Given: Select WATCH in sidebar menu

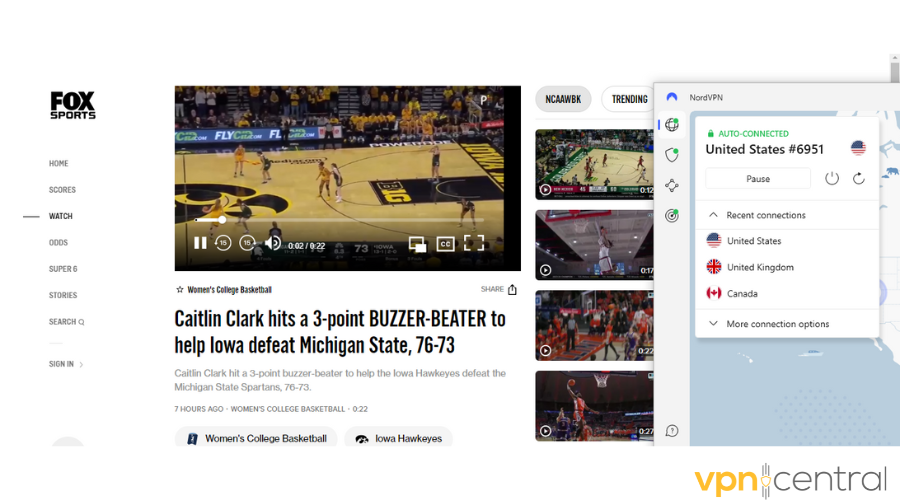Looking at the screenshot, I should click(61, 216).
